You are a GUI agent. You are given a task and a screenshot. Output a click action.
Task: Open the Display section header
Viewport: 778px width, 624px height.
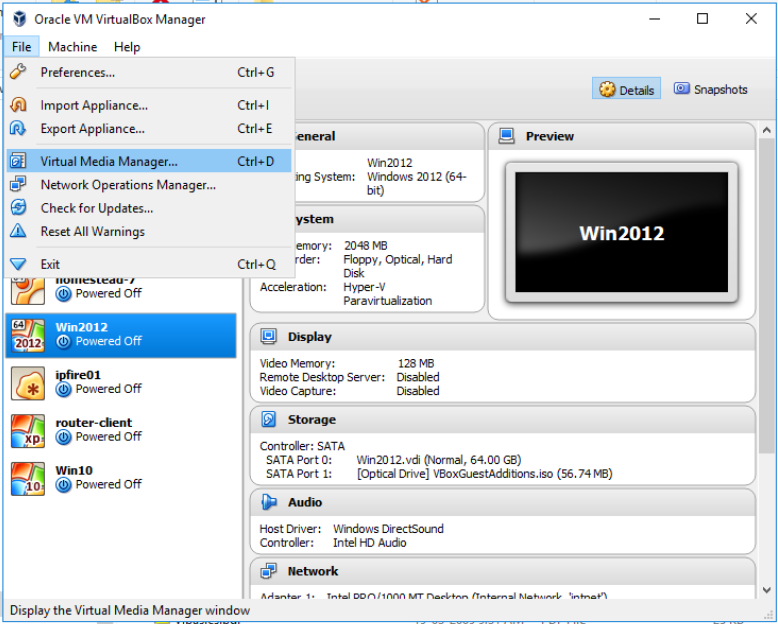click(x=503, y=337)
